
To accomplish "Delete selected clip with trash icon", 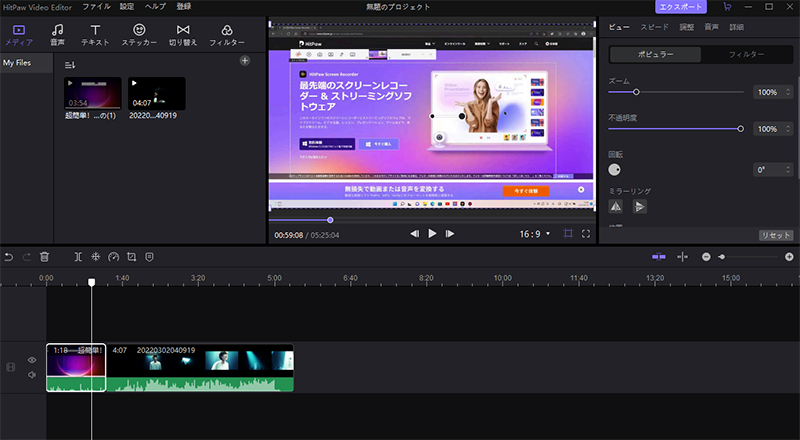I will click(x=44, y=257).
